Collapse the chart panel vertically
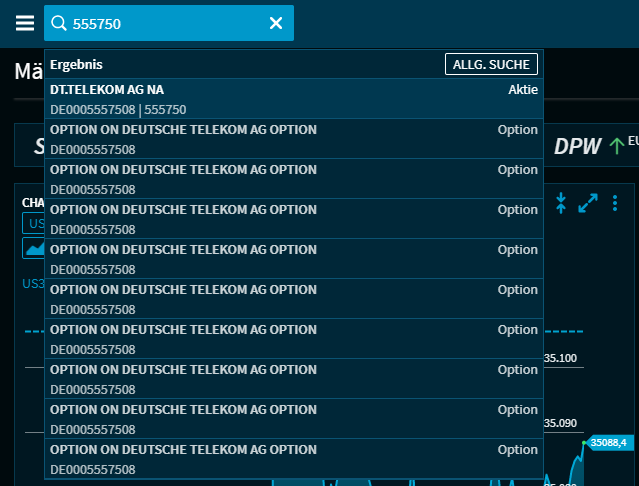 click(x=561, y=202)
